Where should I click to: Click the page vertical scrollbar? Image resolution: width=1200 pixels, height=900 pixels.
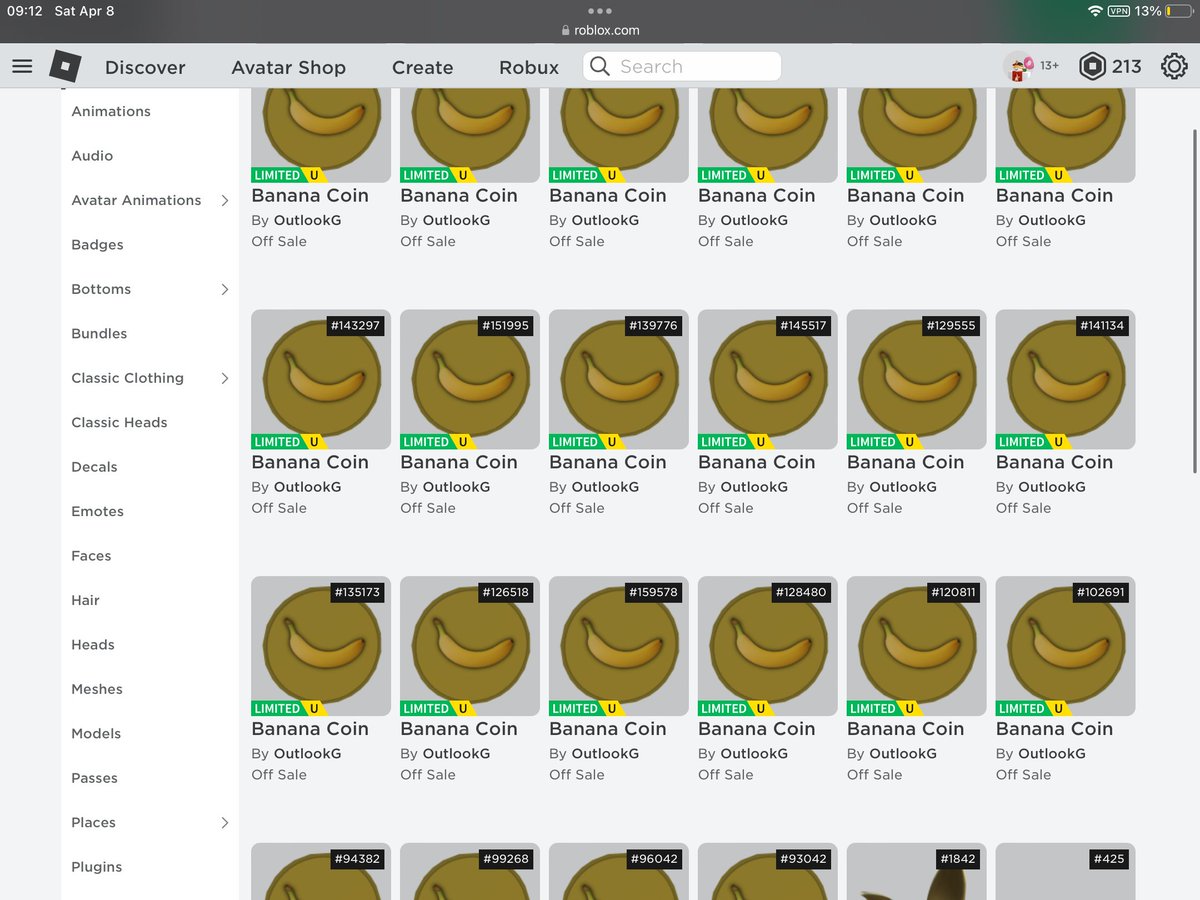pyautogui.click(x=1195, y=300)
